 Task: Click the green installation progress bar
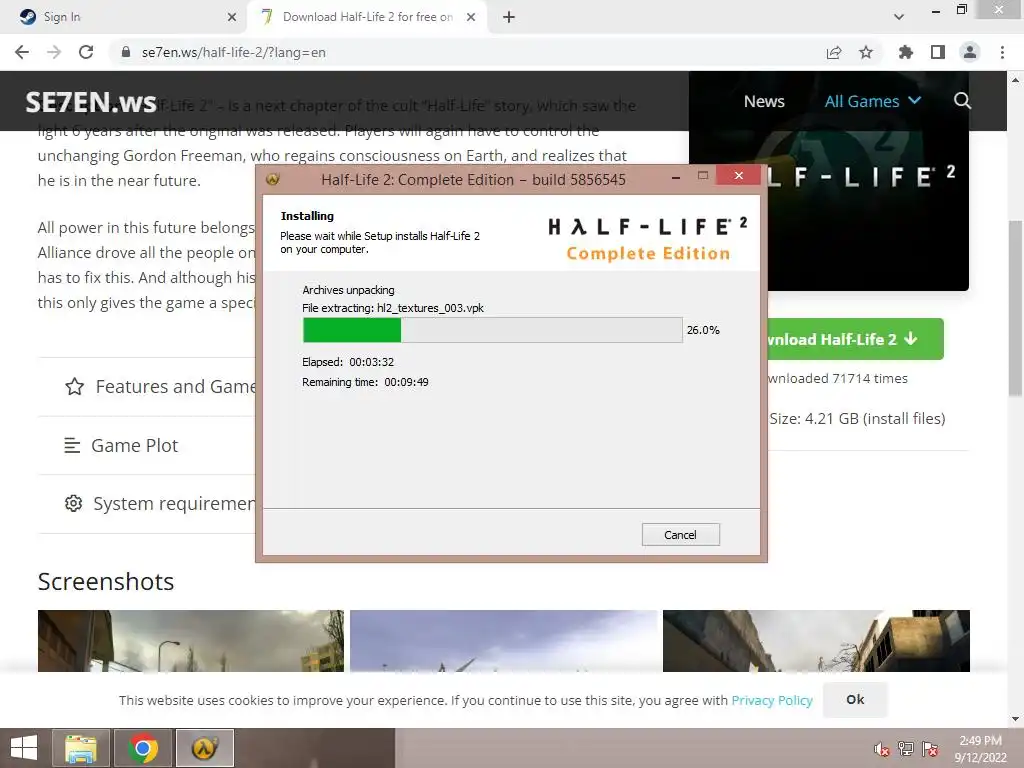(492, 330)
